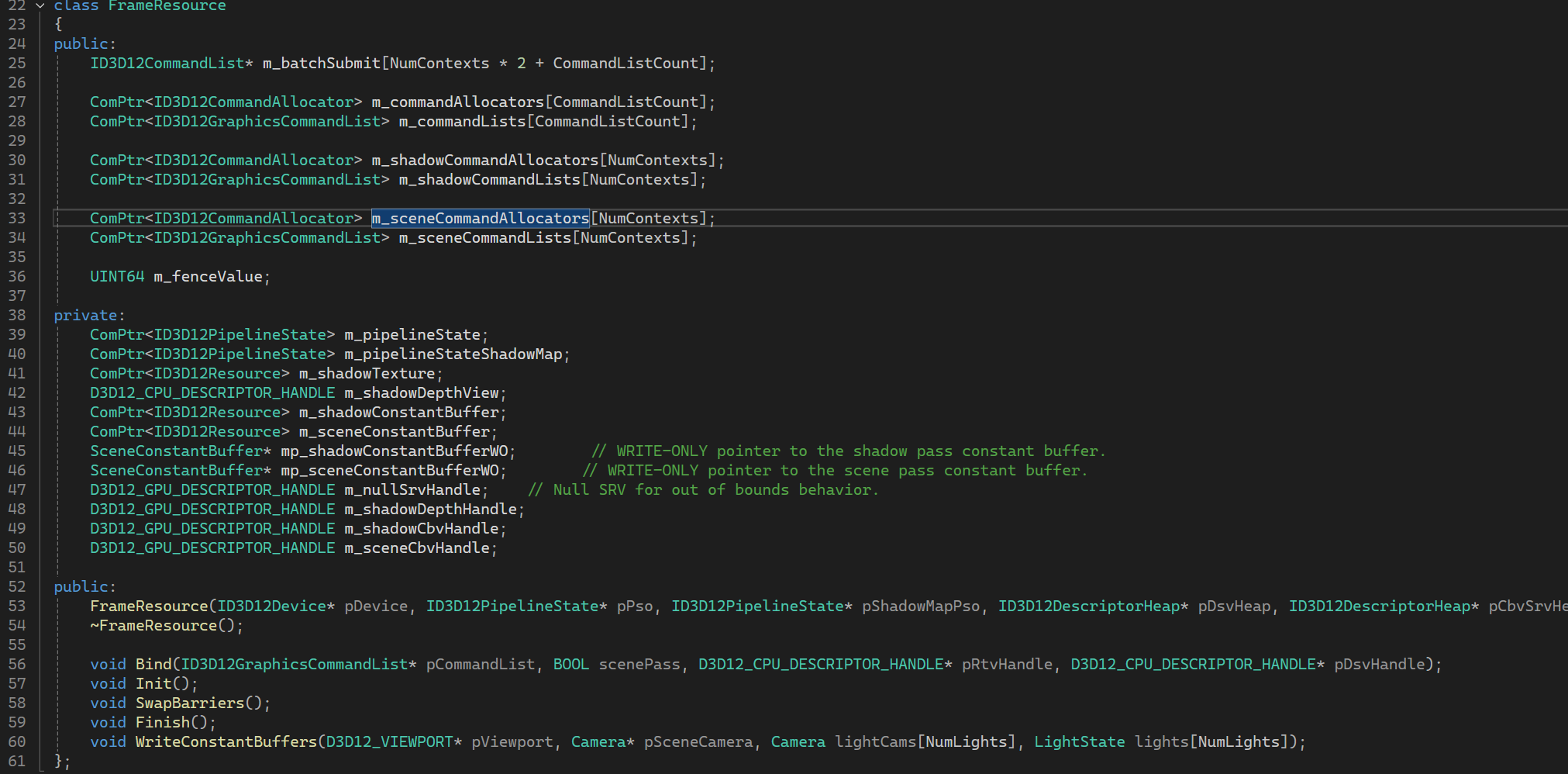Click the scenePass parameter in Bind

pos(639,664)
